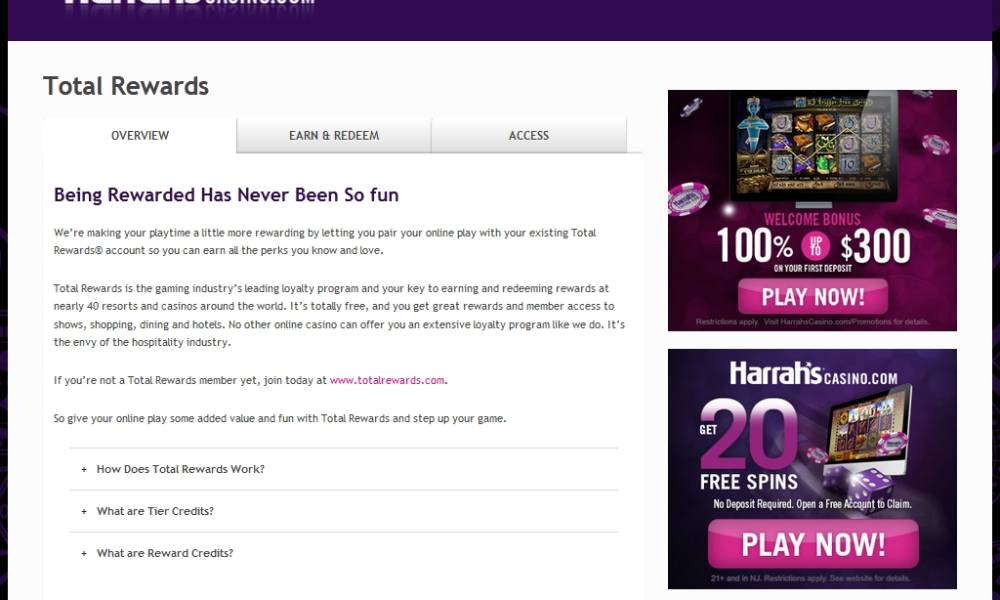
Task: Click plus icon beside What are Tier Credits
Action: point(84,511)
